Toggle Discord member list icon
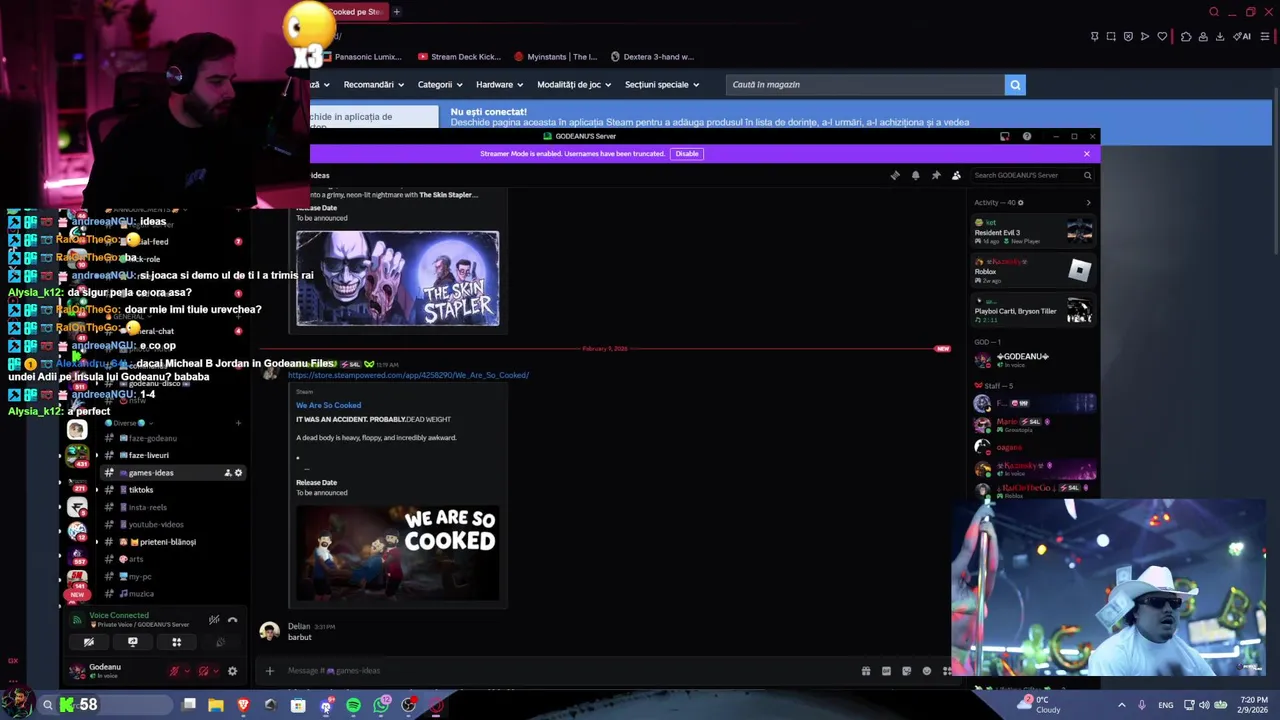The image size is (1280, 720). point(956,175)
